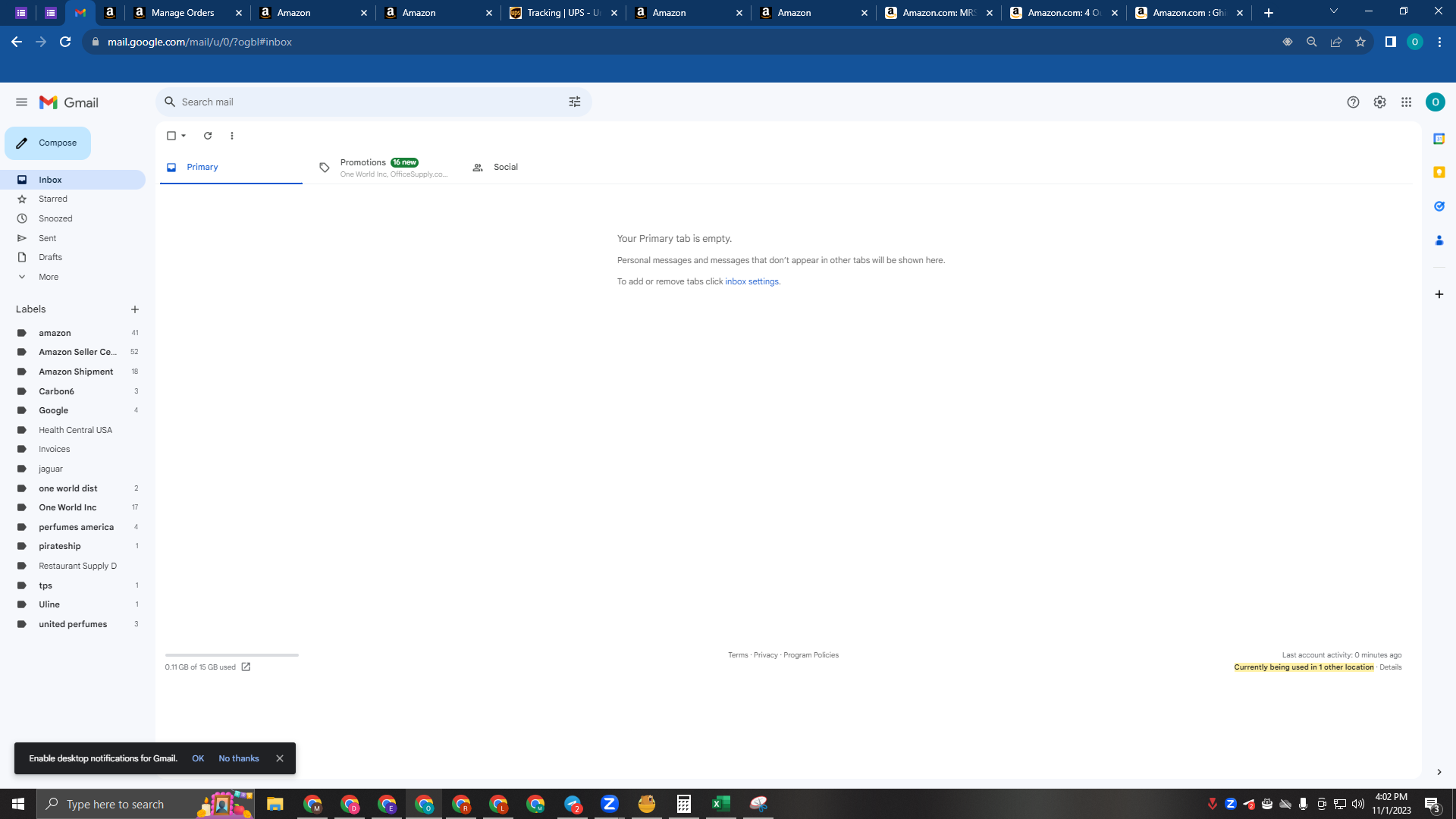Open Google apps grid
The image size is (1456, 819).
pyautogui.click(x=1406, y=102)
